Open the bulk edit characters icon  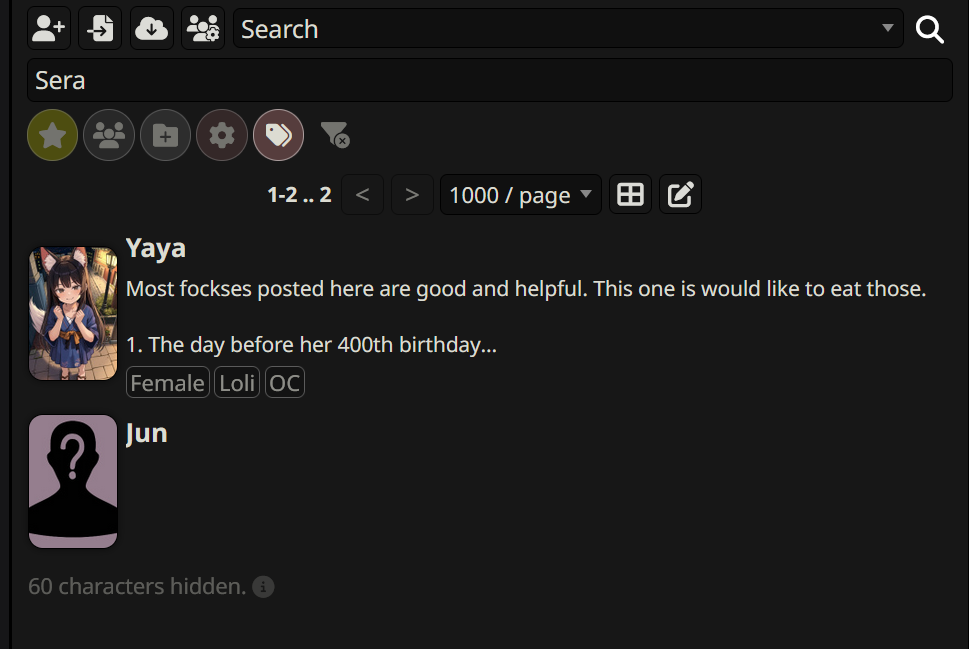coord(680,195)
